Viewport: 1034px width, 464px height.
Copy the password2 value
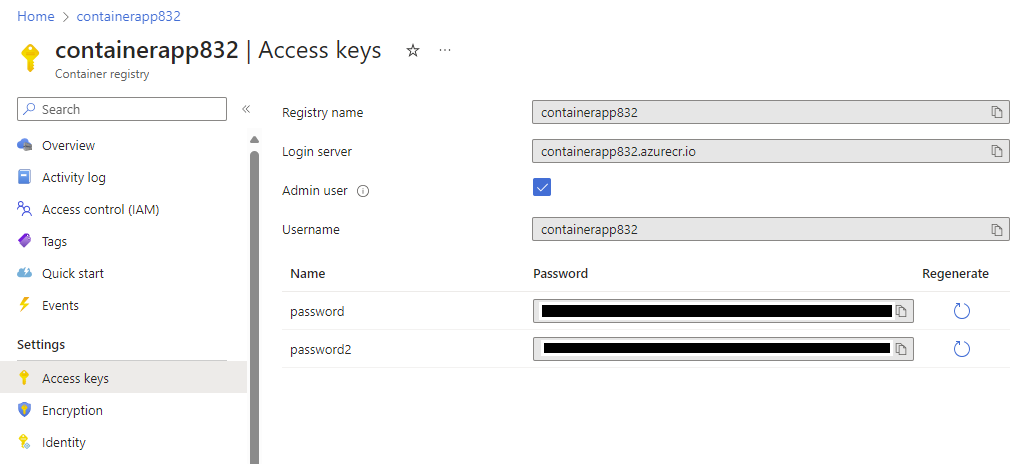(901, 349)
